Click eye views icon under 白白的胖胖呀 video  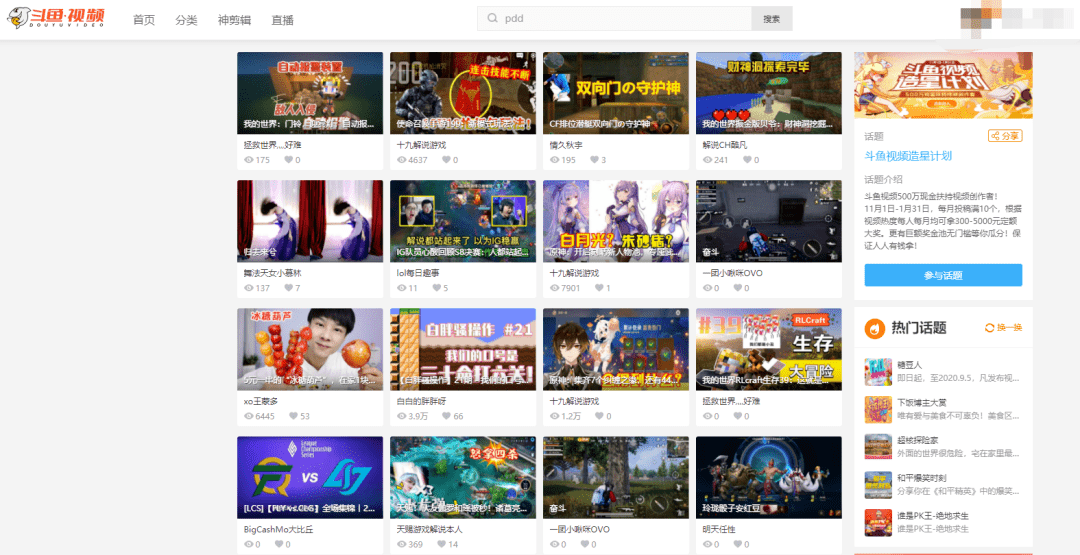[403, 416]
